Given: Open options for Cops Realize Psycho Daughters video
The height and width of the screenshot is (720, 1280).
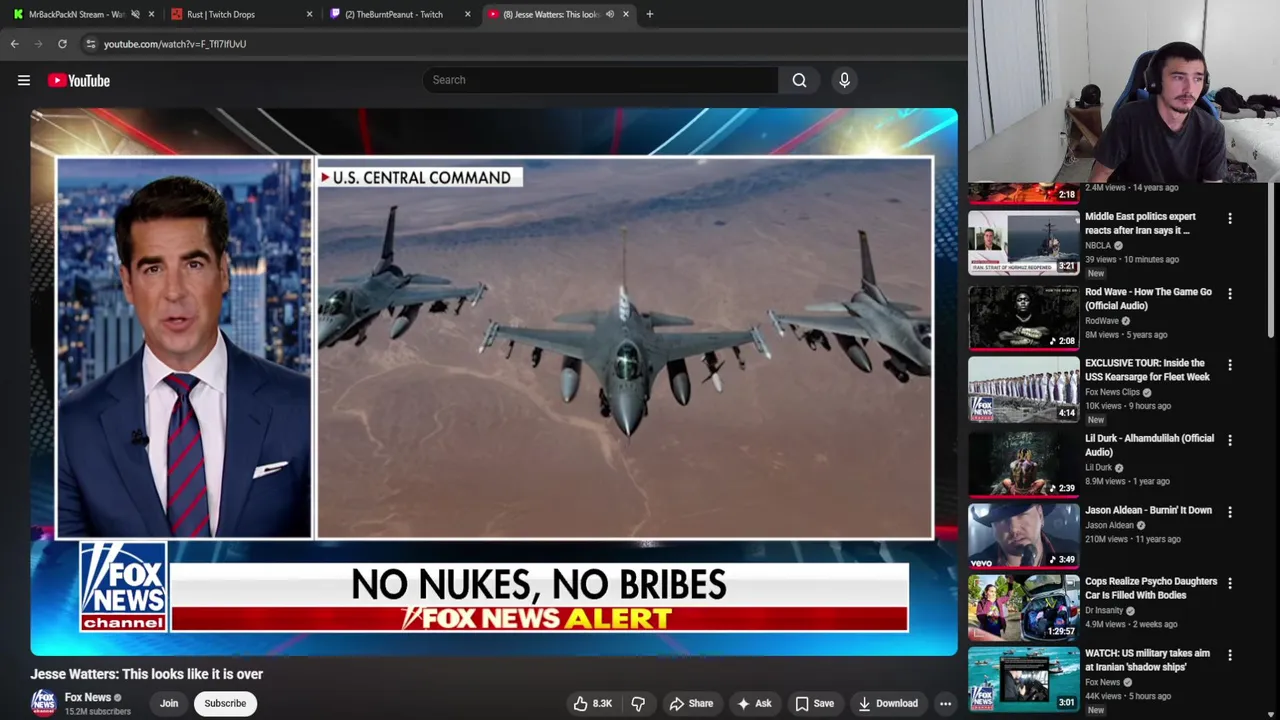Looking at the screenshot, I should click(1230, 583).
